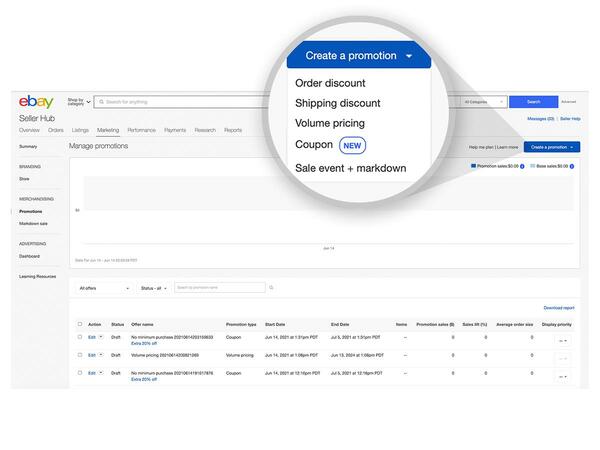Focus the Search by promotion name field
The height and width of the screenshot is (450, 600).
220,287
